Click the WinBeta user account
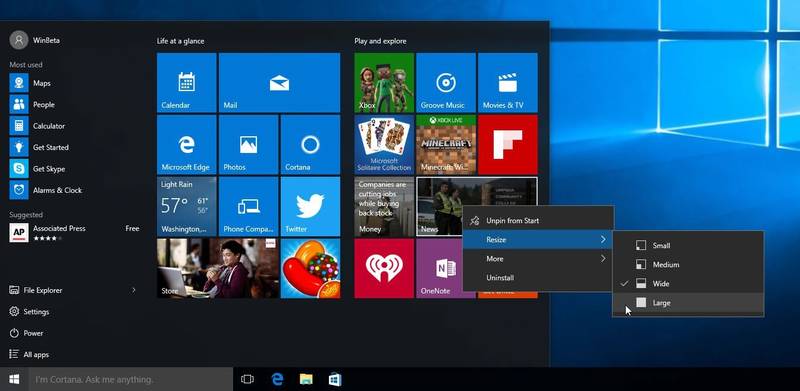 click(x=35, y=40)
